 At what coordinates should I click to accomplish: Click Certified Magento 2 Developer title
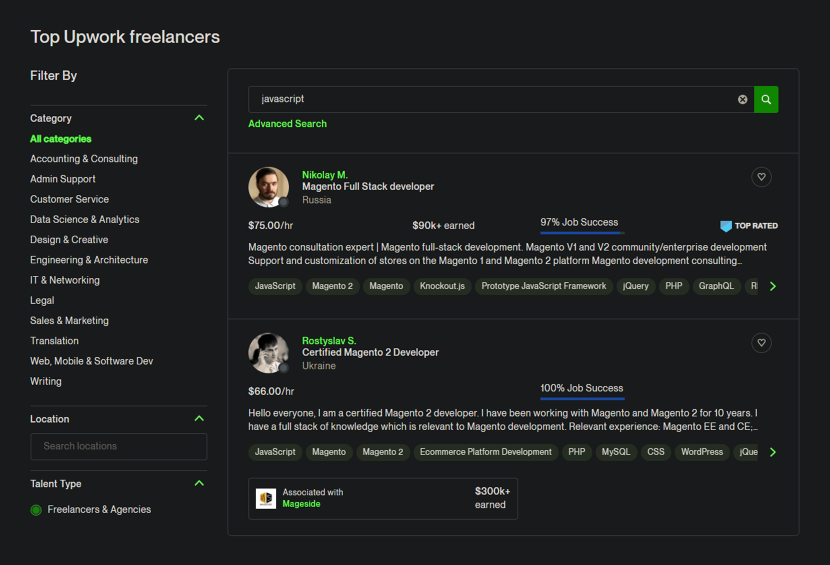coord(371,352)
